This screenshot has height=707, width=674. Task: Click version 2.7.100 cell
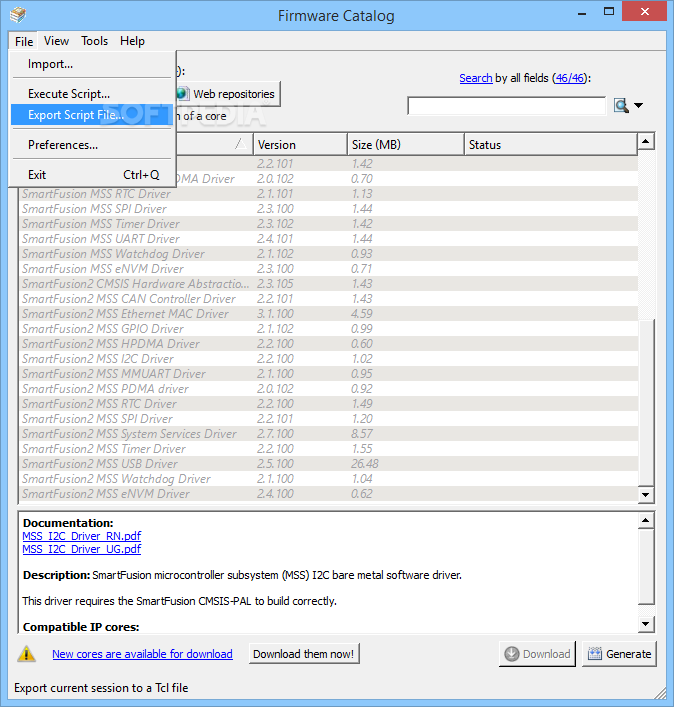[x=275, y=434]
